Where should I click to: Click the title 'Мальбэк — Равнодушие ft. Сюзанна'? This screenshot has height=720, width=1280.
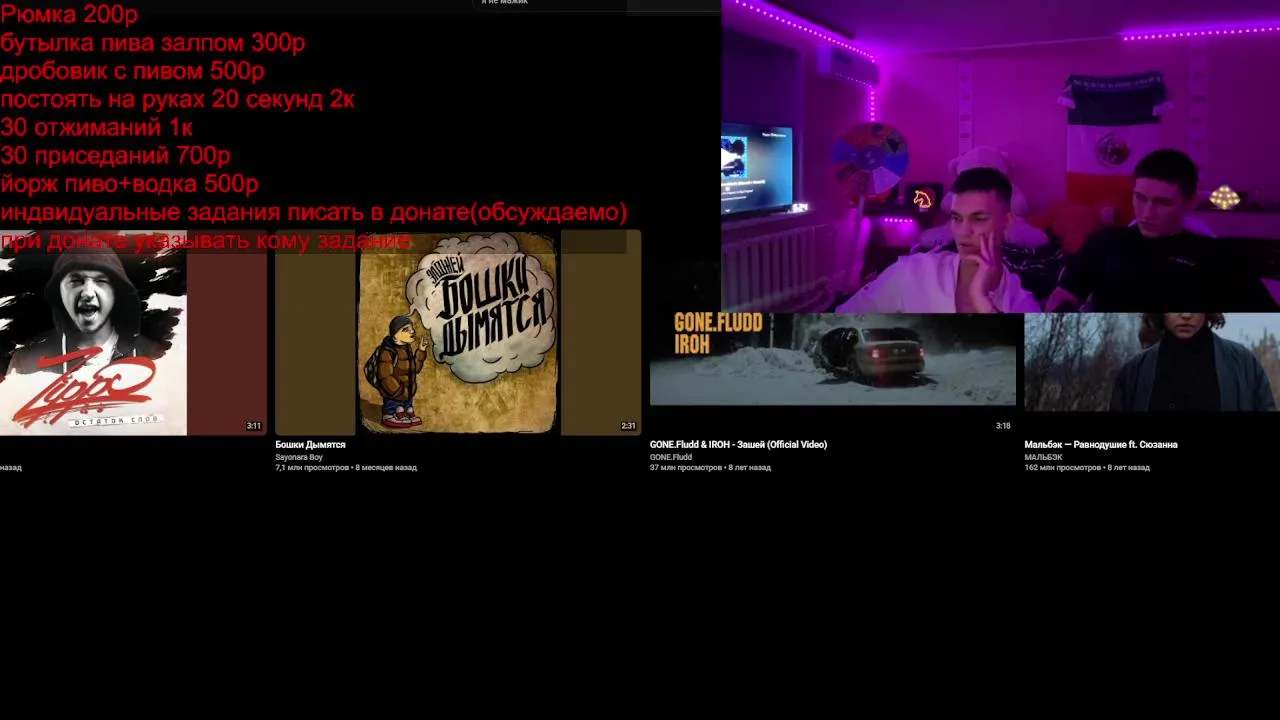click(1101, 444)
